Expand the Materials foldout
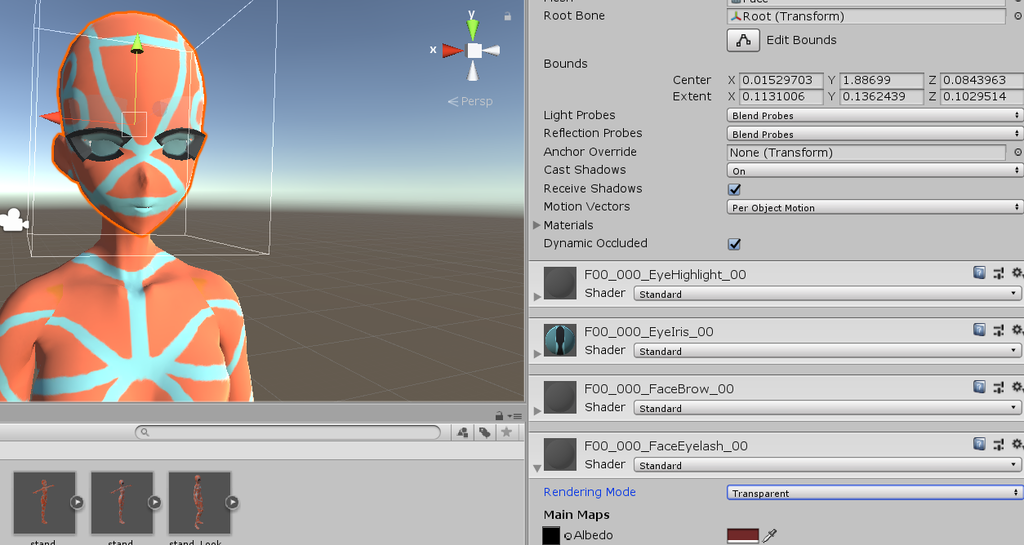 tap(537, 225)
